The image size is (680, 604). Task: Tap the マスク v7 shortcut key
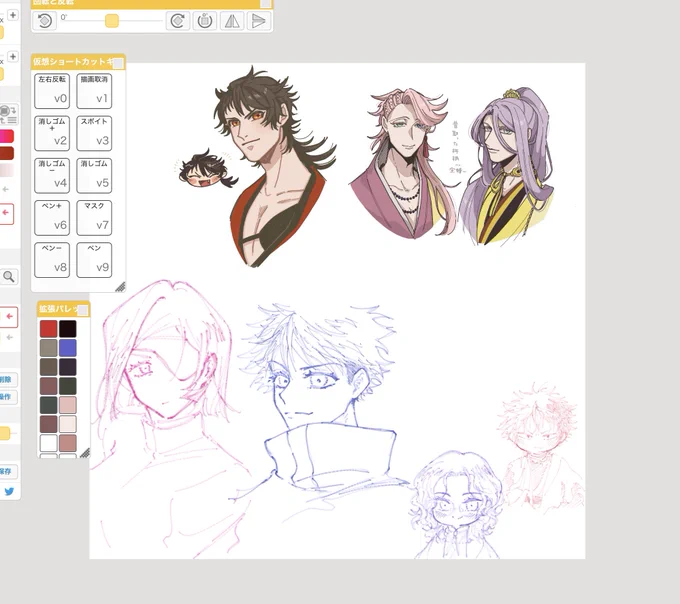point(94,218)
